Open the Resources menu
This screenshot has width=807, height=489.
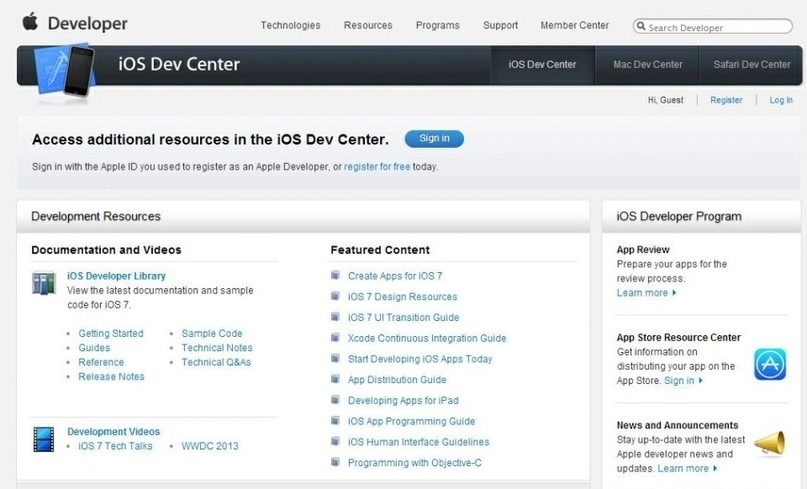[368, 25]
